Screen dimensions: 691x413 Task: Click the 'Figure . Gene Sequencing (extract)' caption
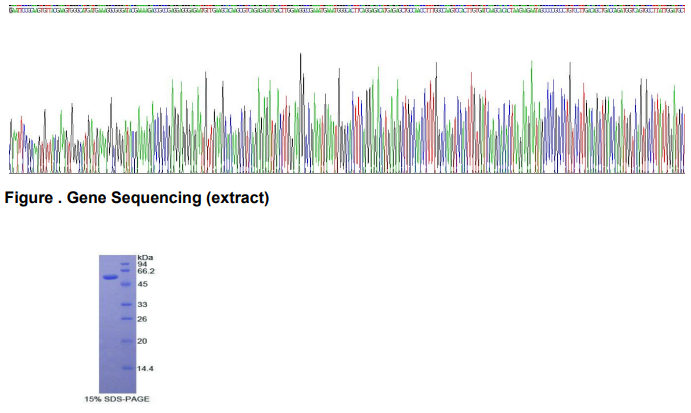point(137,198)
